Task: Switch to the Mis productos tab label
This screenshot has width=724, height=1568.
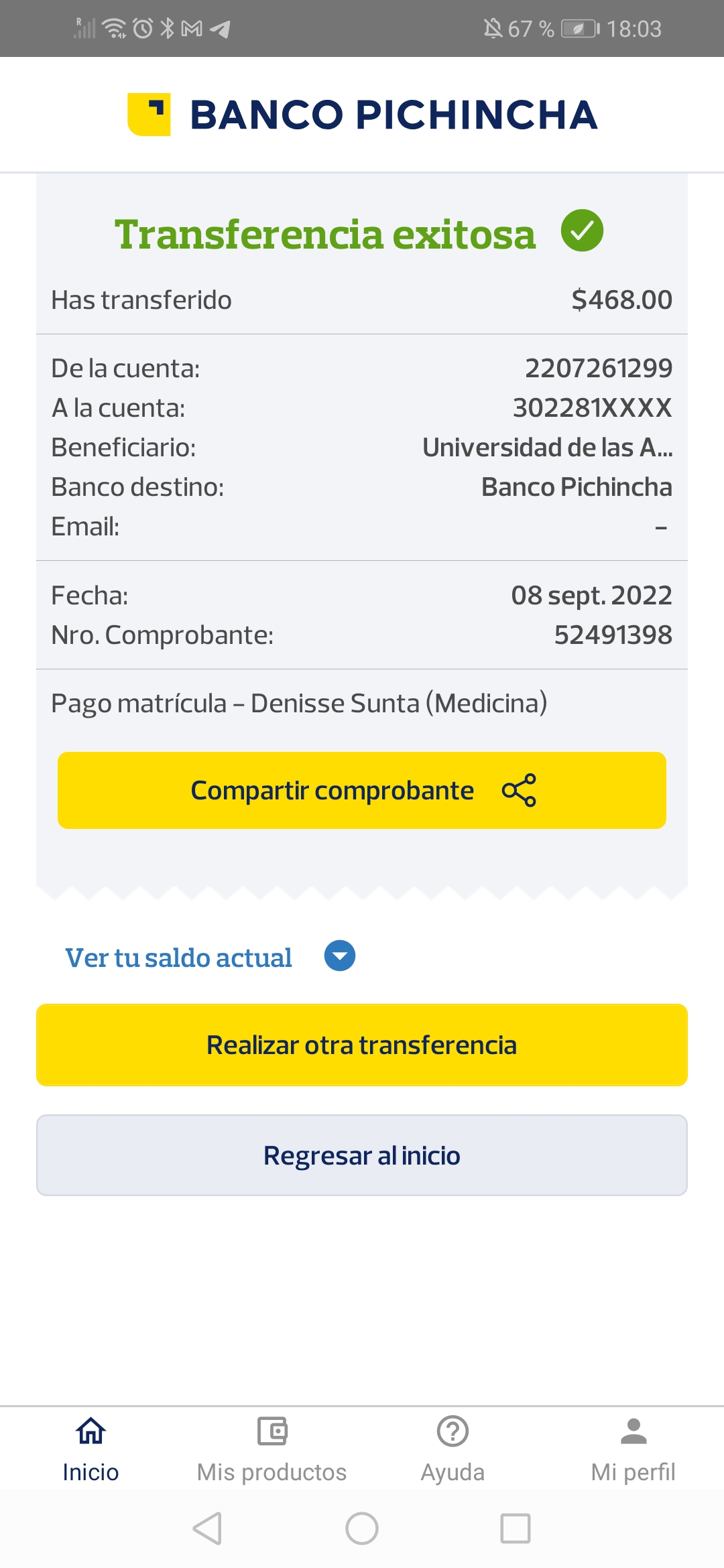Action: (271, 1472)
